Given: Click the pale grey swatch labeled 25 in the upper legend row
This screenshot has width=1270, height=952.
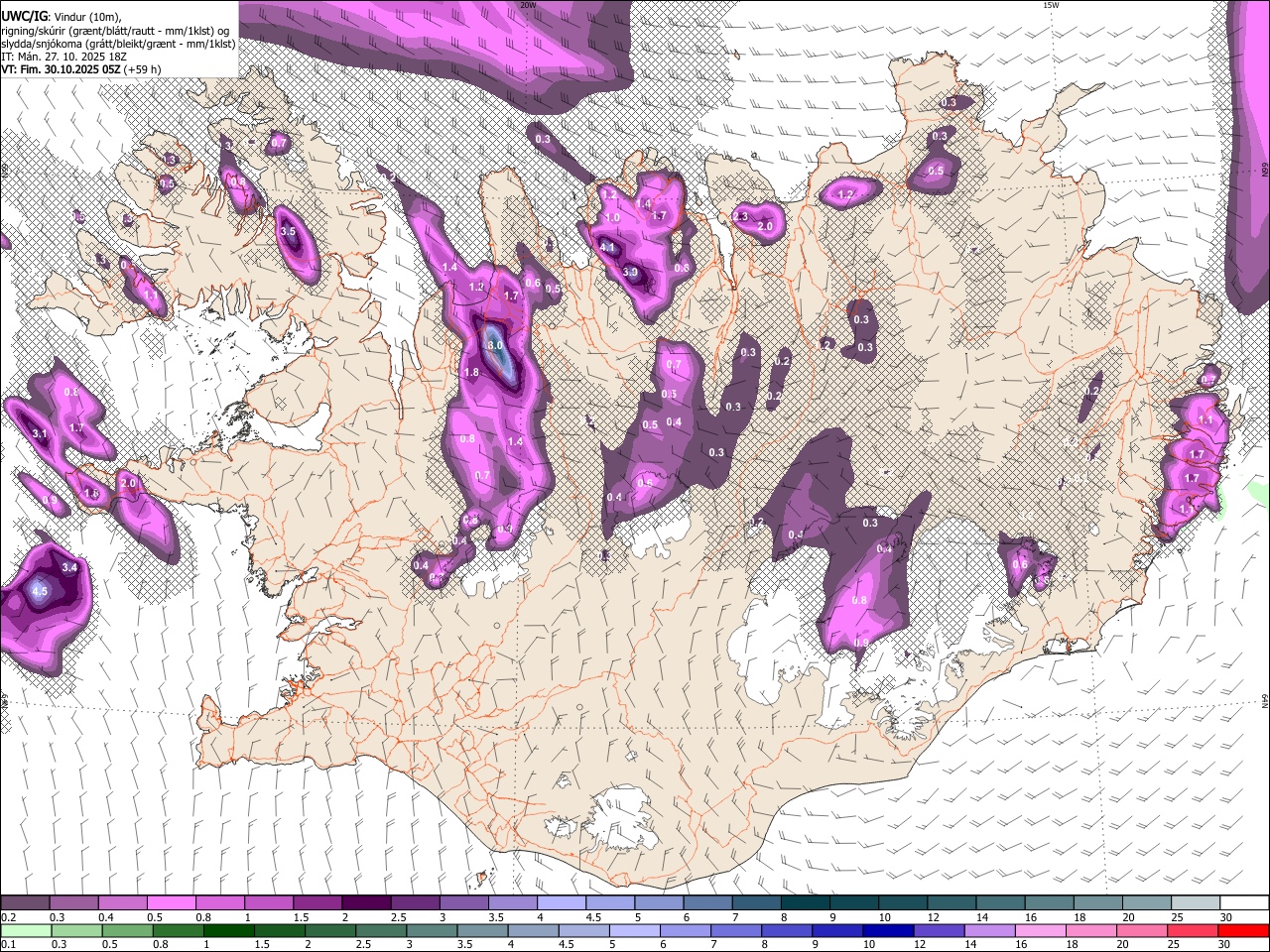Looking at the screenshot, I should (1196, 903).
